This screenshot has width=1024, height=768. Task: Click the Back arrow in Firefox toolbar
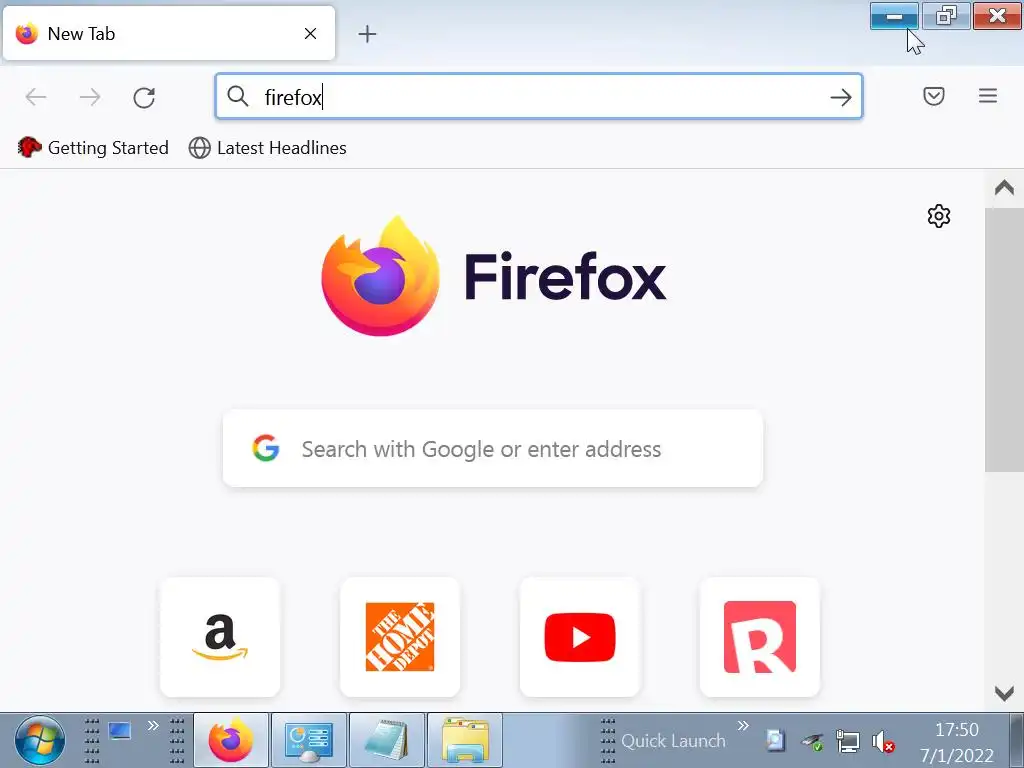[x=36, y=97]
